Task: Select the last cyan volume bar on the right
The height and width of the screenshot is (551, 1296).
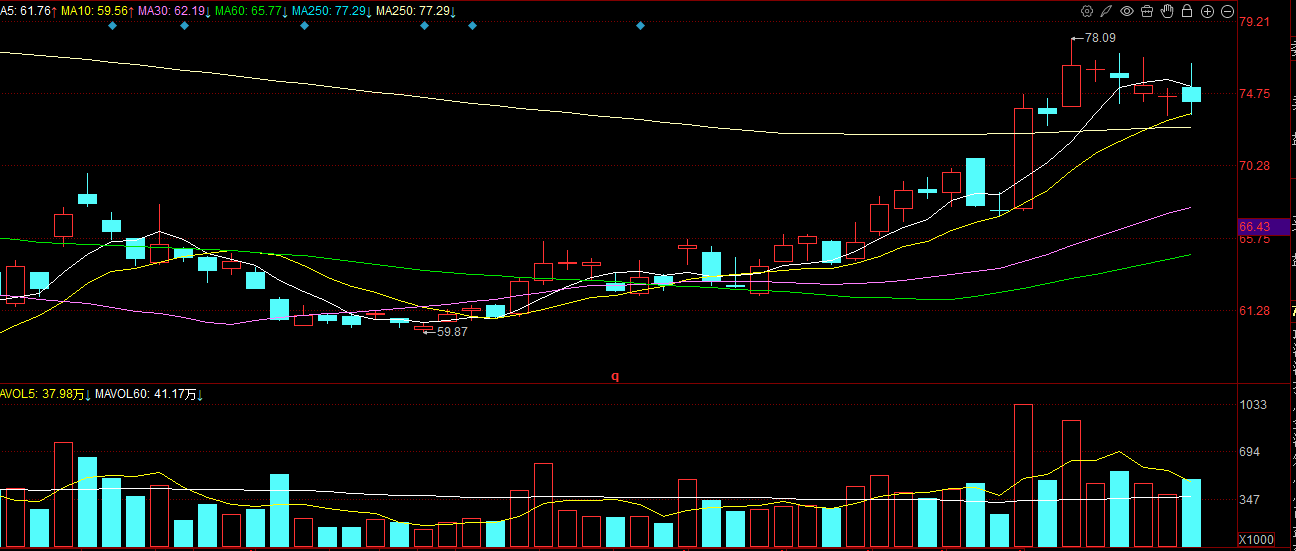Action: coord(1191,512)
